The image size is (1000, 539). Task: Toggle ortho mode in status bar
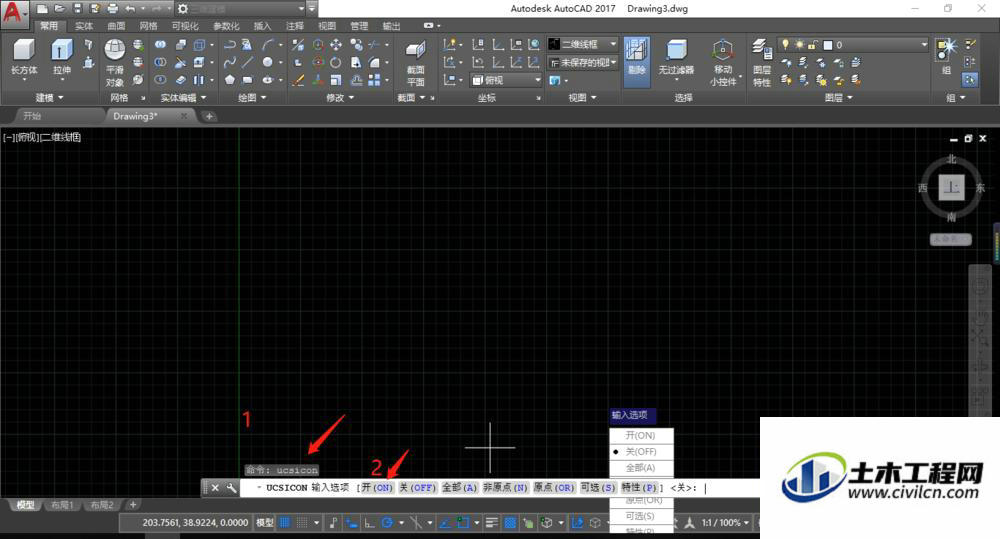[369, 522]
